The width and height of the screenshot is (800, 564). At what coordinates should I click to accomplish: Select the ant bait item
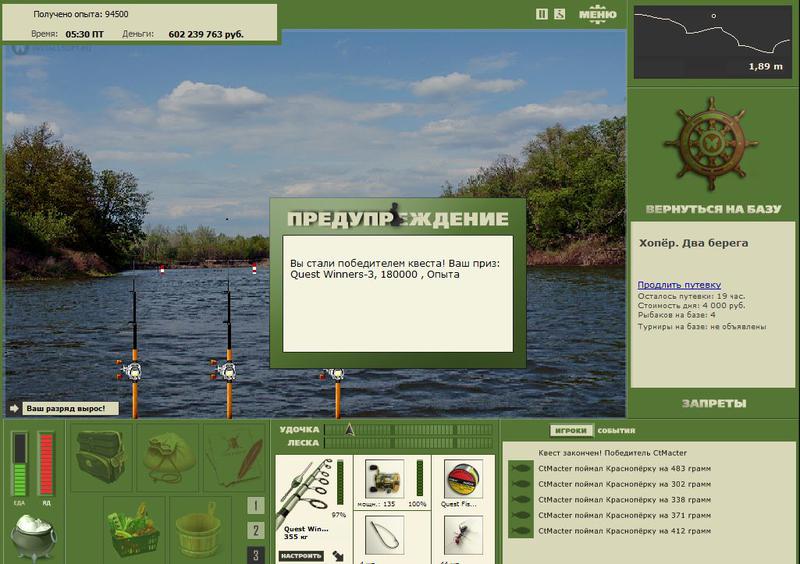[463, 535]
